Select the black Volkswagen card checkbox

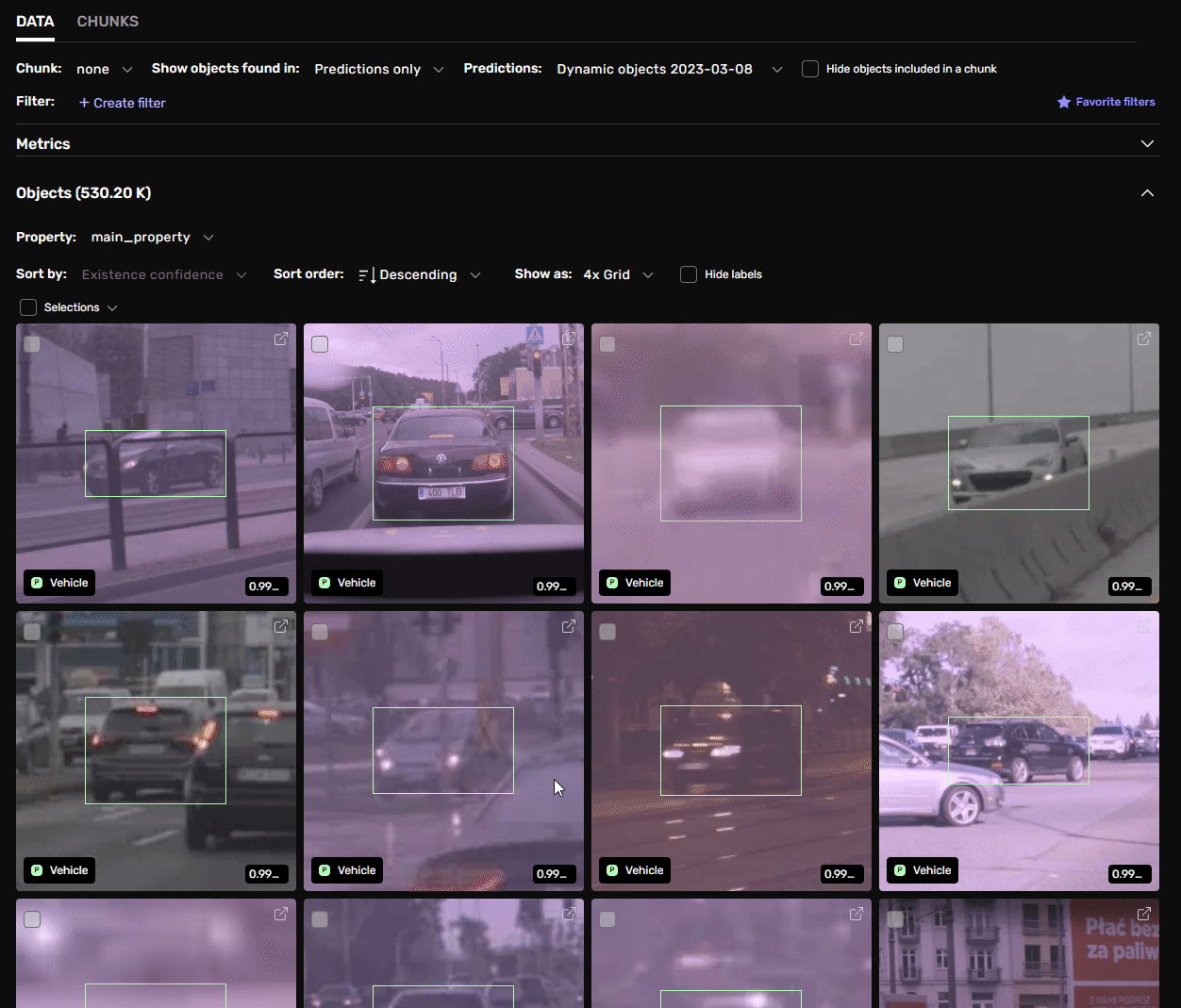pyautogui.click(x=320, y=344)
